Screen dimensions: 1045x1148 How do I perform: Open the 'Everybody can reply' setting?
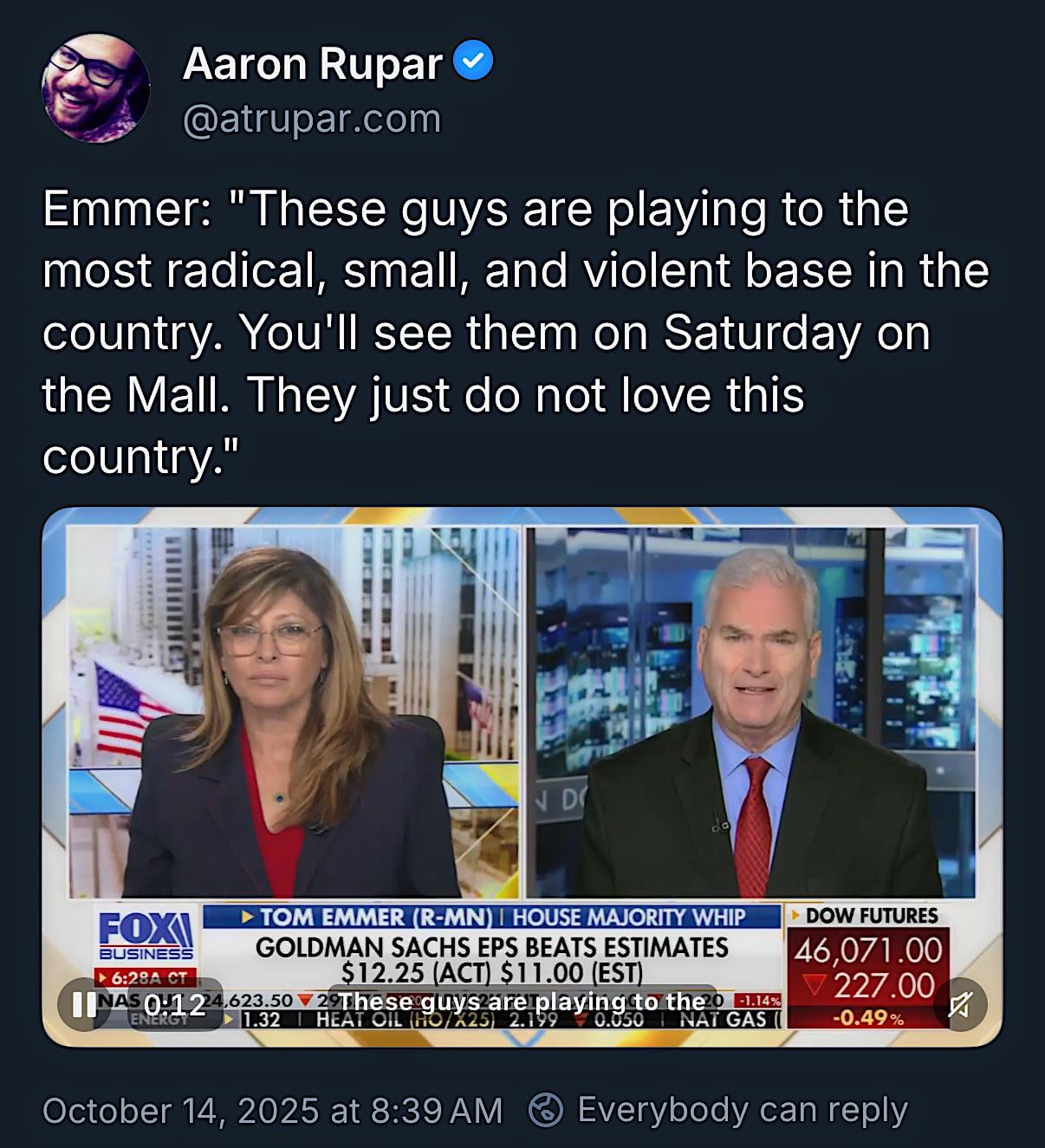coord(743,1110)
